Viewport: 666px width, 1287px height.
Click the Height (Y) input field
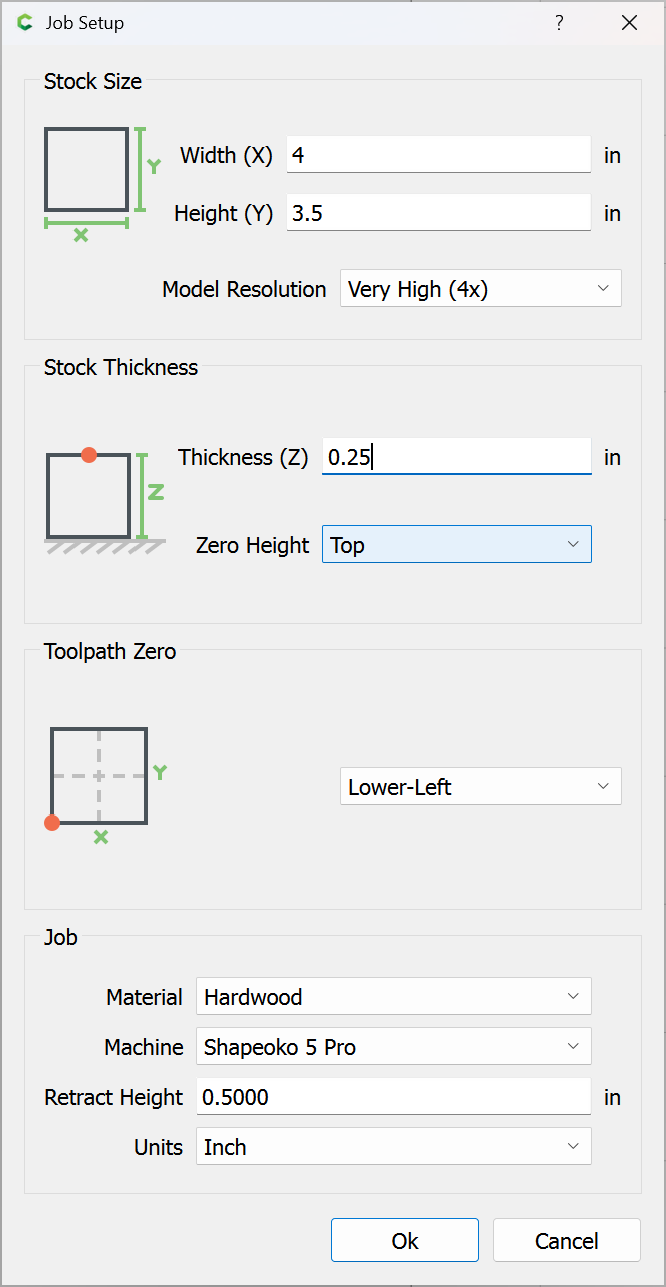pyautogui.click(x=438, y=213)
